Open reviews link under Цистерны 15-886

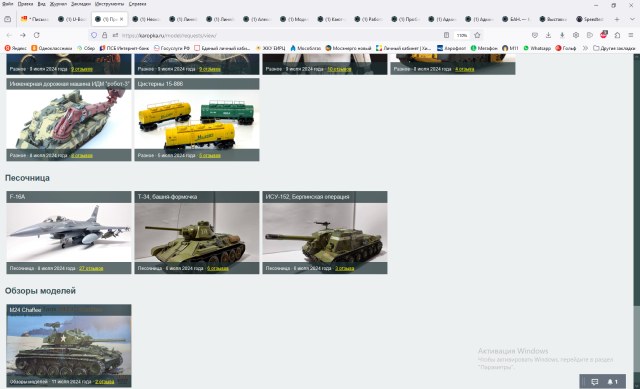click(210, 156)
